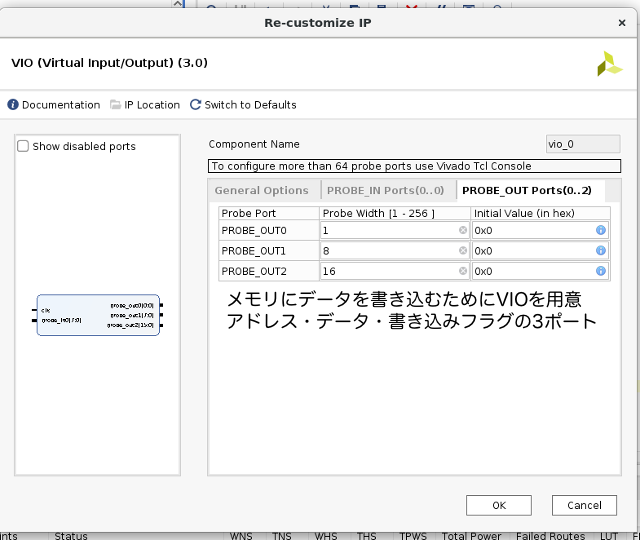
Task: Click the info icon for PROBE_OUT2 initial value
Action: [x=601, y=271]
